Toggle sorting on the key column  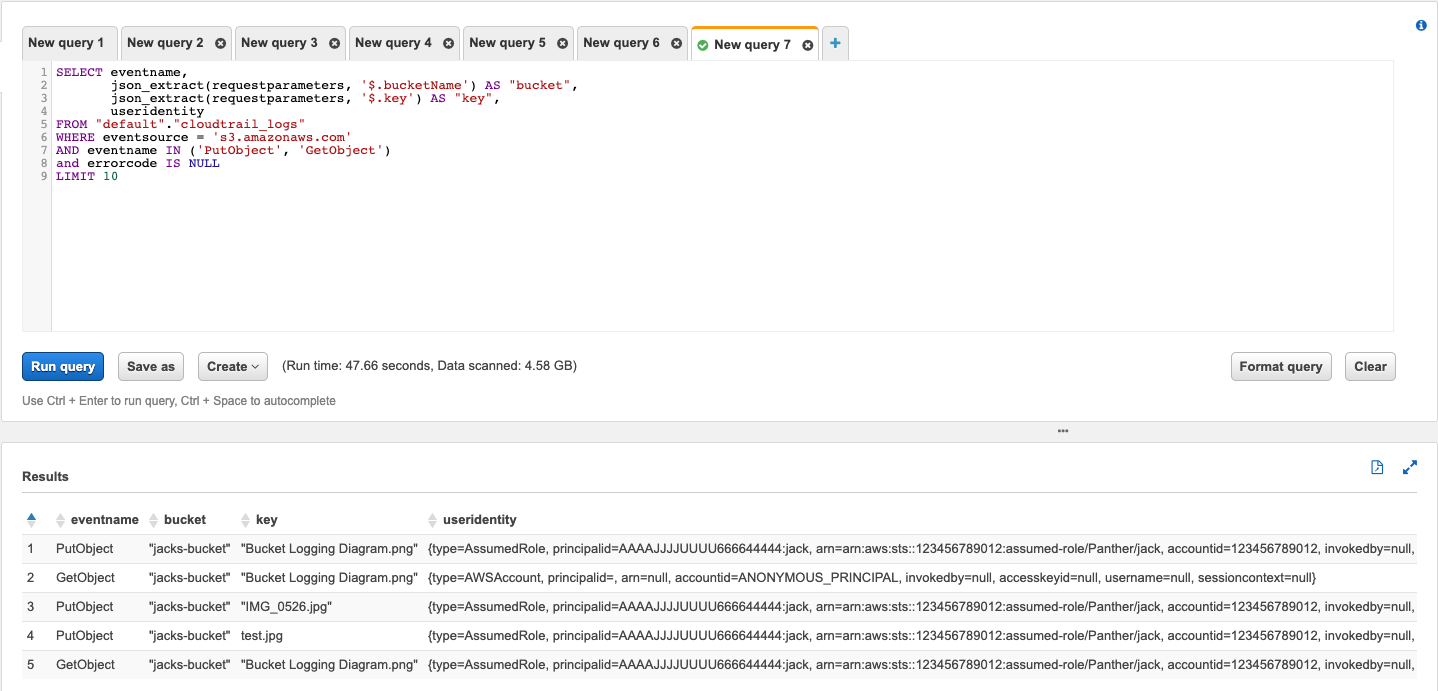tap(245, 519)
